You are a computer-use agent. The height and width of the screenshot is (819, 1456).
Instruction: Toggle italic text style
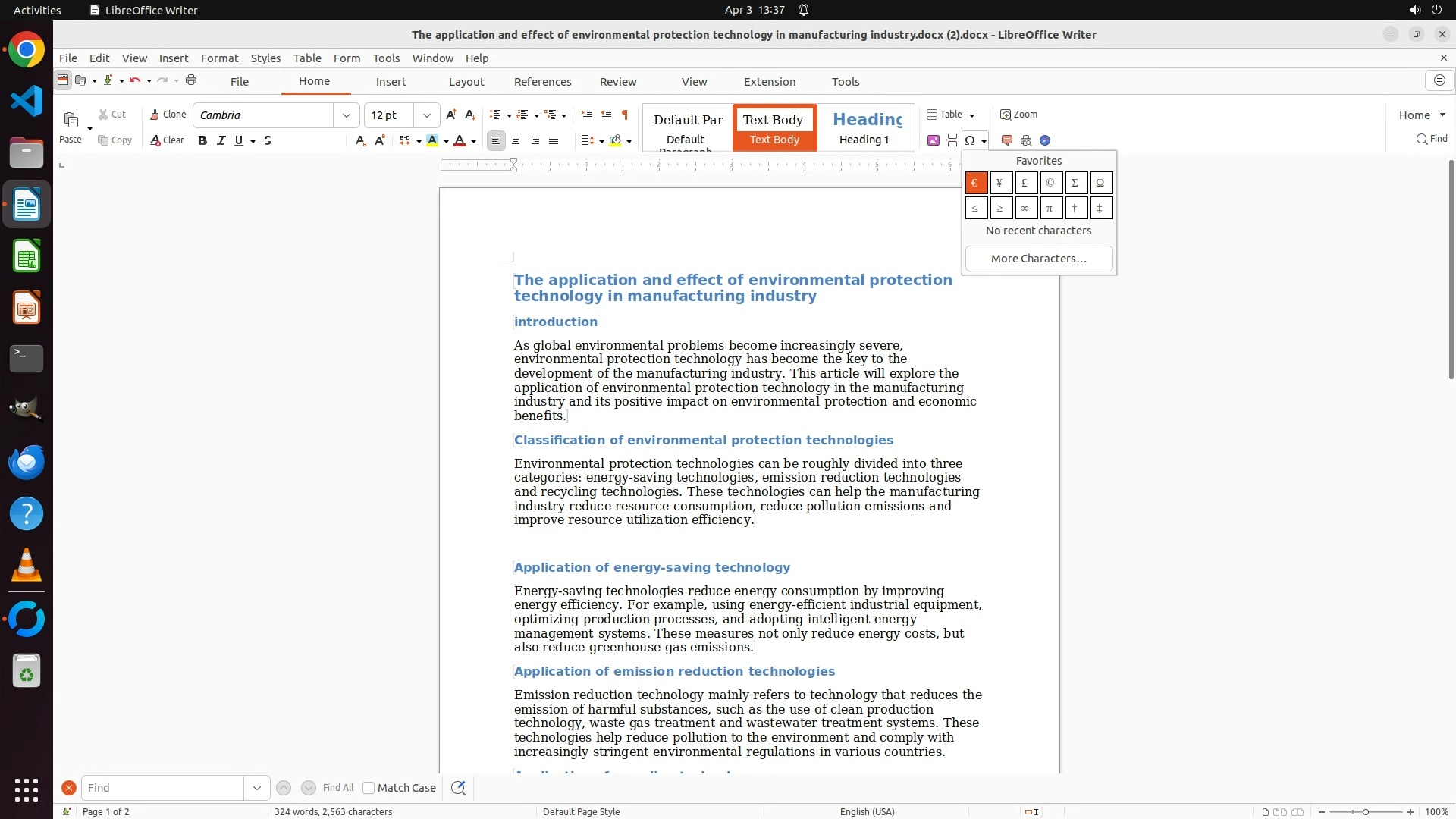(221, 140)
